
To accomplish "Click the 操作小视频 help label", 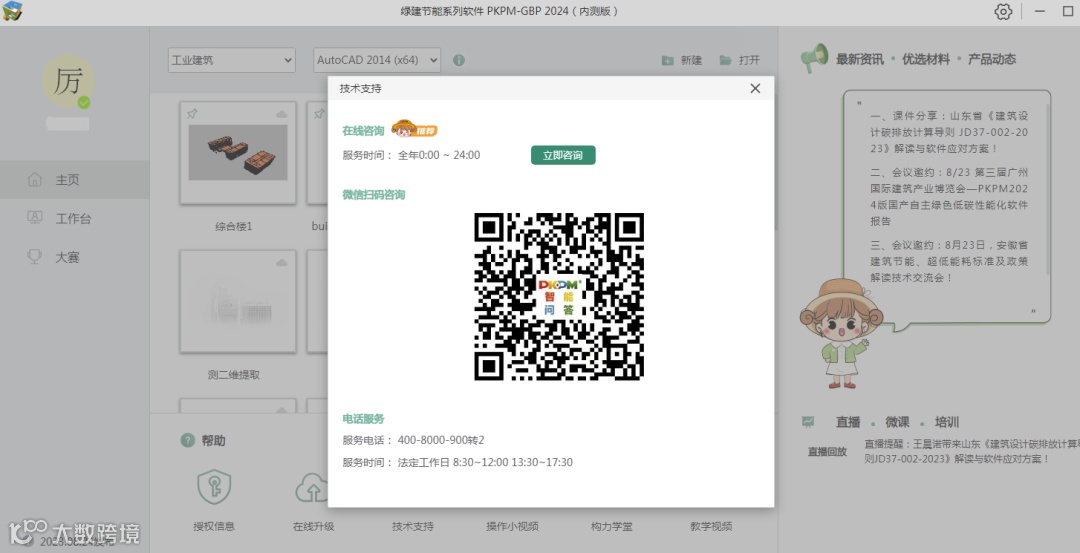I will [x=512, y=526].
